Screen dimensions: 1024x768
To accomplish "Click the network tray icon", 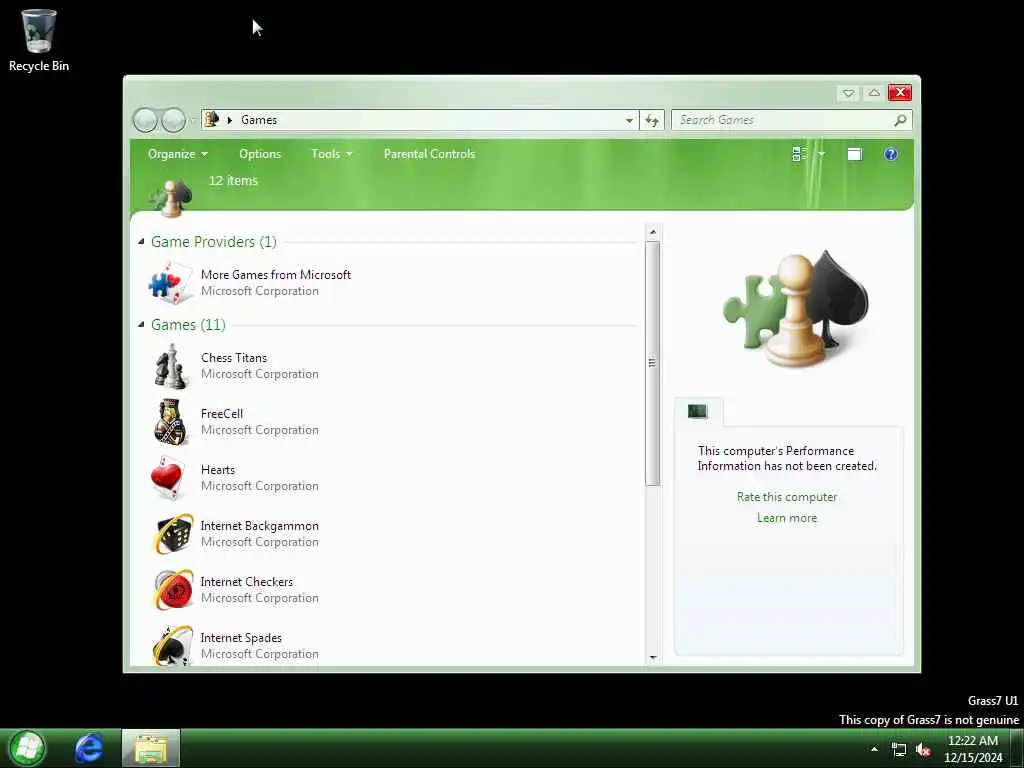I will [899, 750].
